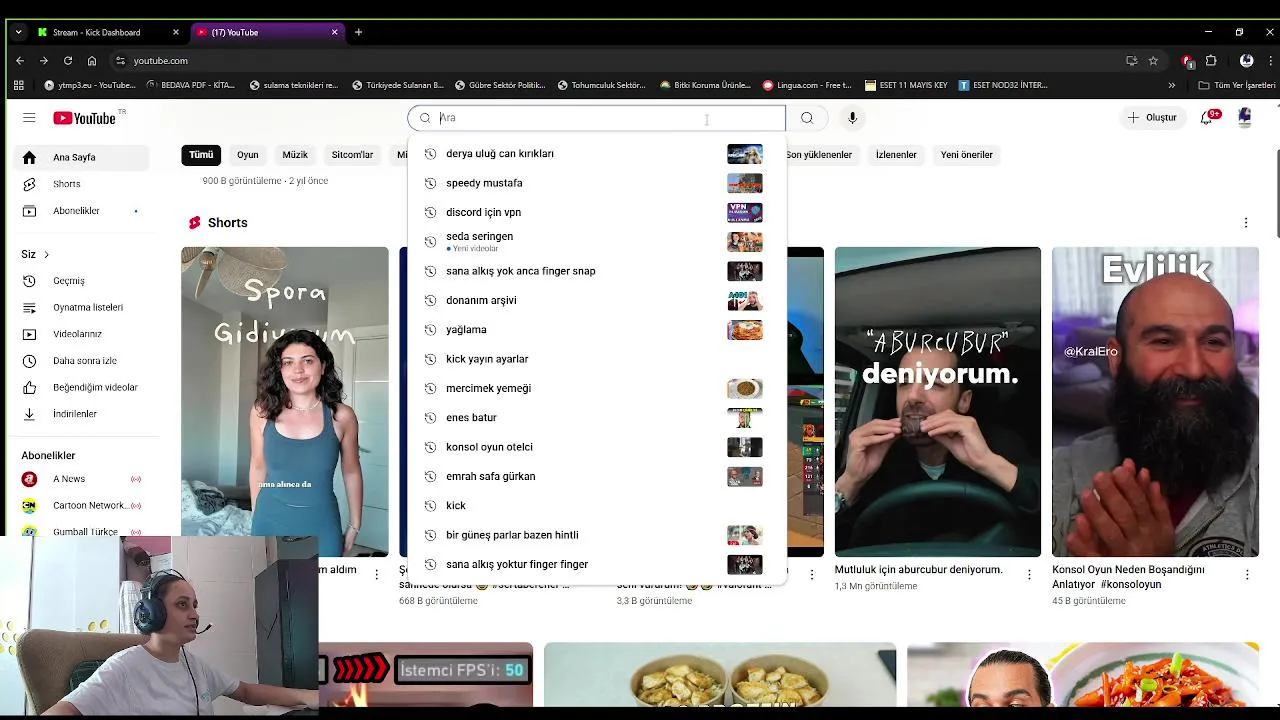Open options for Konsol Oyun short

[1247, 574]
